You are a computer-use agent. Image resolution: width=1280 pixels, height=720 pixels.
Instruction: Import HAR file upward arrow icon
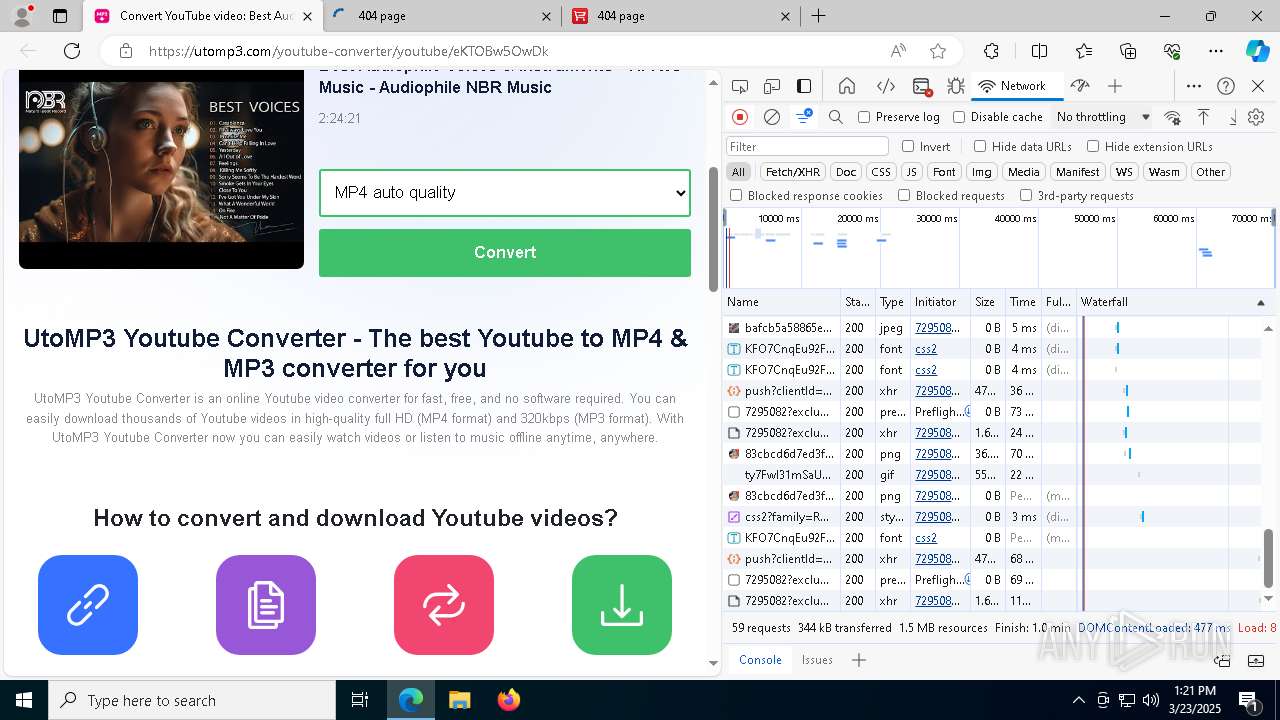[1203, 117]
